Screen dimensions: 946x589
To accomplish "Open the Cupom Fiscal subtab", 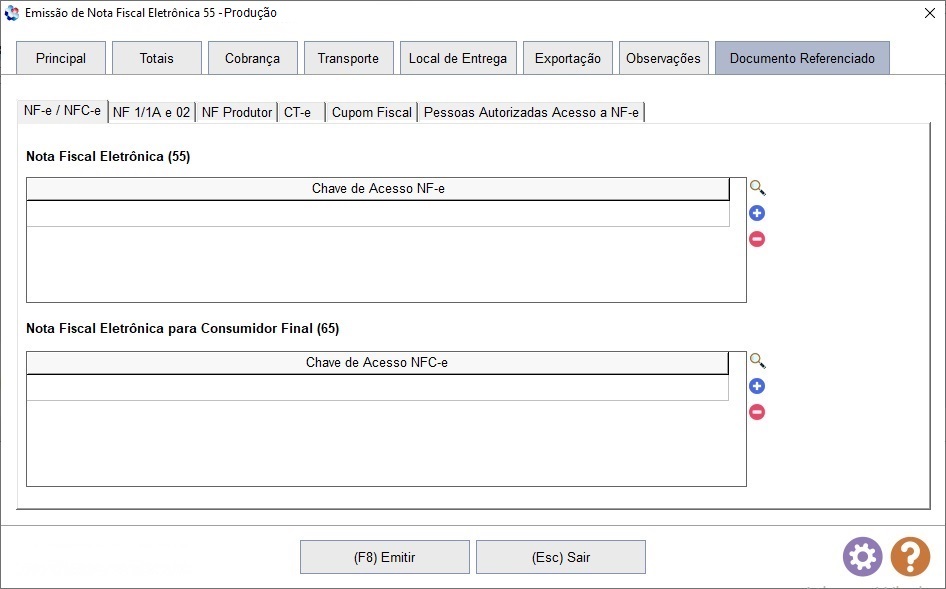I will pos(372,112).
